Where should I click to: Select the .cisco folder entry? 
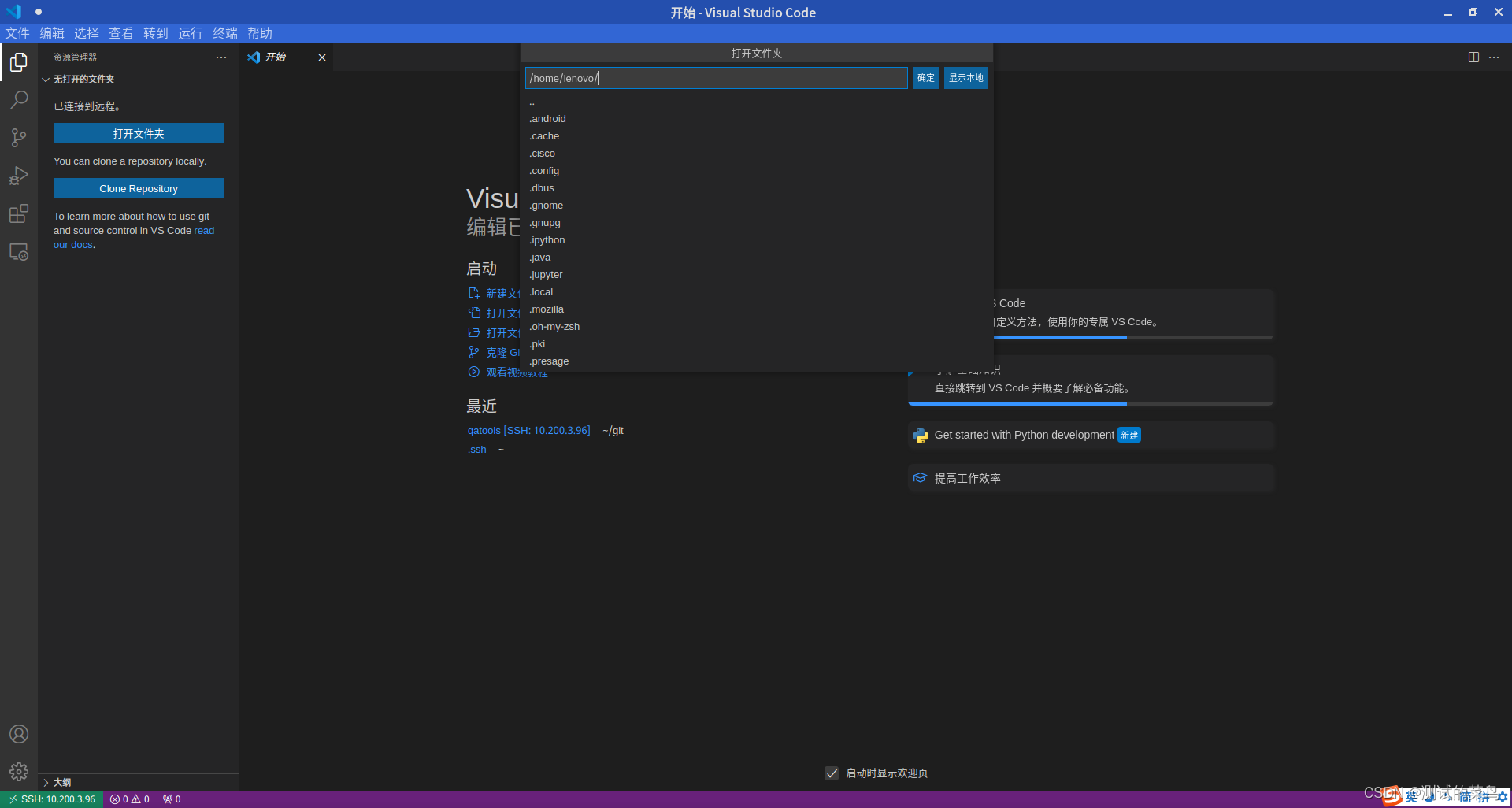pyautogui.click(x=757, y=154)
